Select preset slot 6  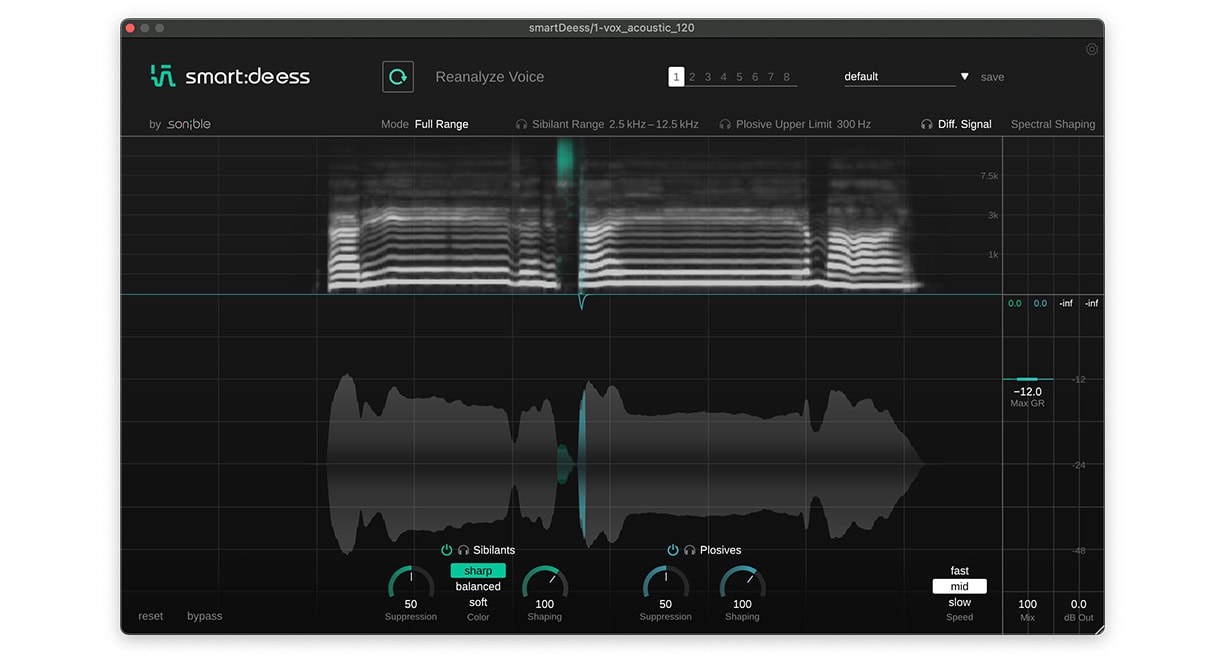coord(755,77)
